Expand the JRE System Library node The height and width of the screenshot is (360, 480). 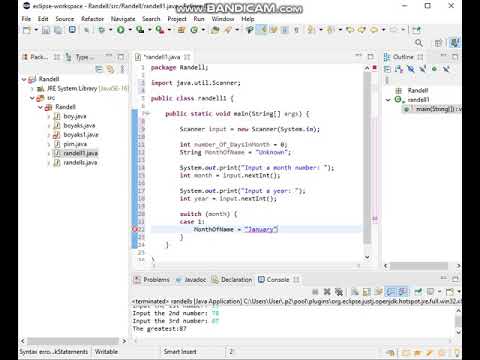[32, 89]
